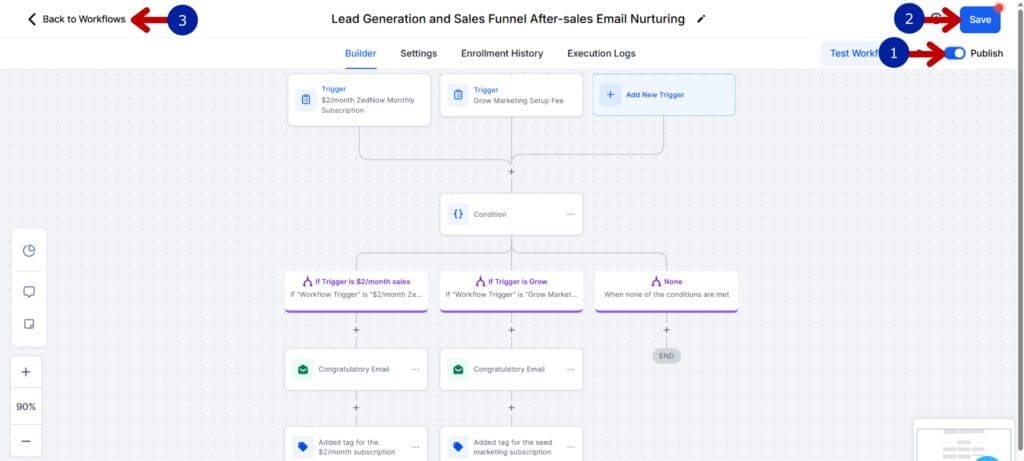Select the Grow Marketing Setup Fee trigger

[511, 95]
